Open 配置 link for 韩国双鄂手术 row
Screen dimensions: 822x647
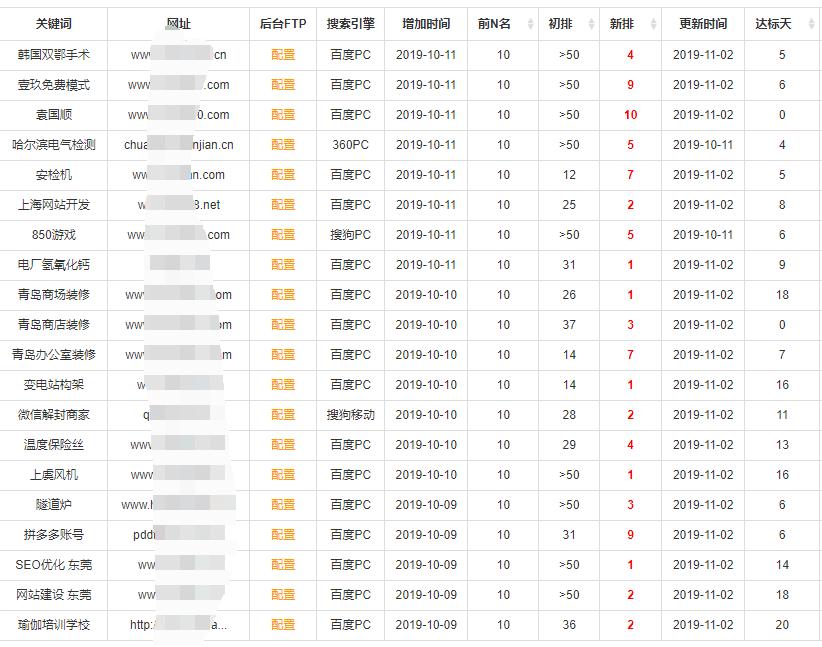click(283, 55)
